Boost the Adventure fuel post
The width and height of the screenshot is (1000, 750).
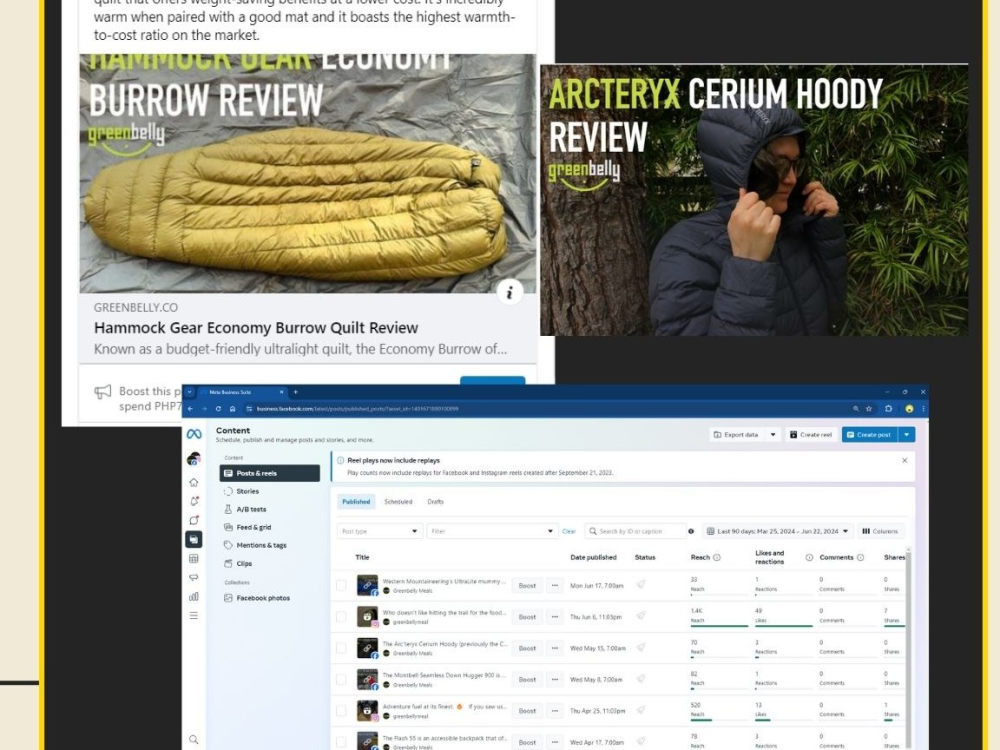[527, 710]
